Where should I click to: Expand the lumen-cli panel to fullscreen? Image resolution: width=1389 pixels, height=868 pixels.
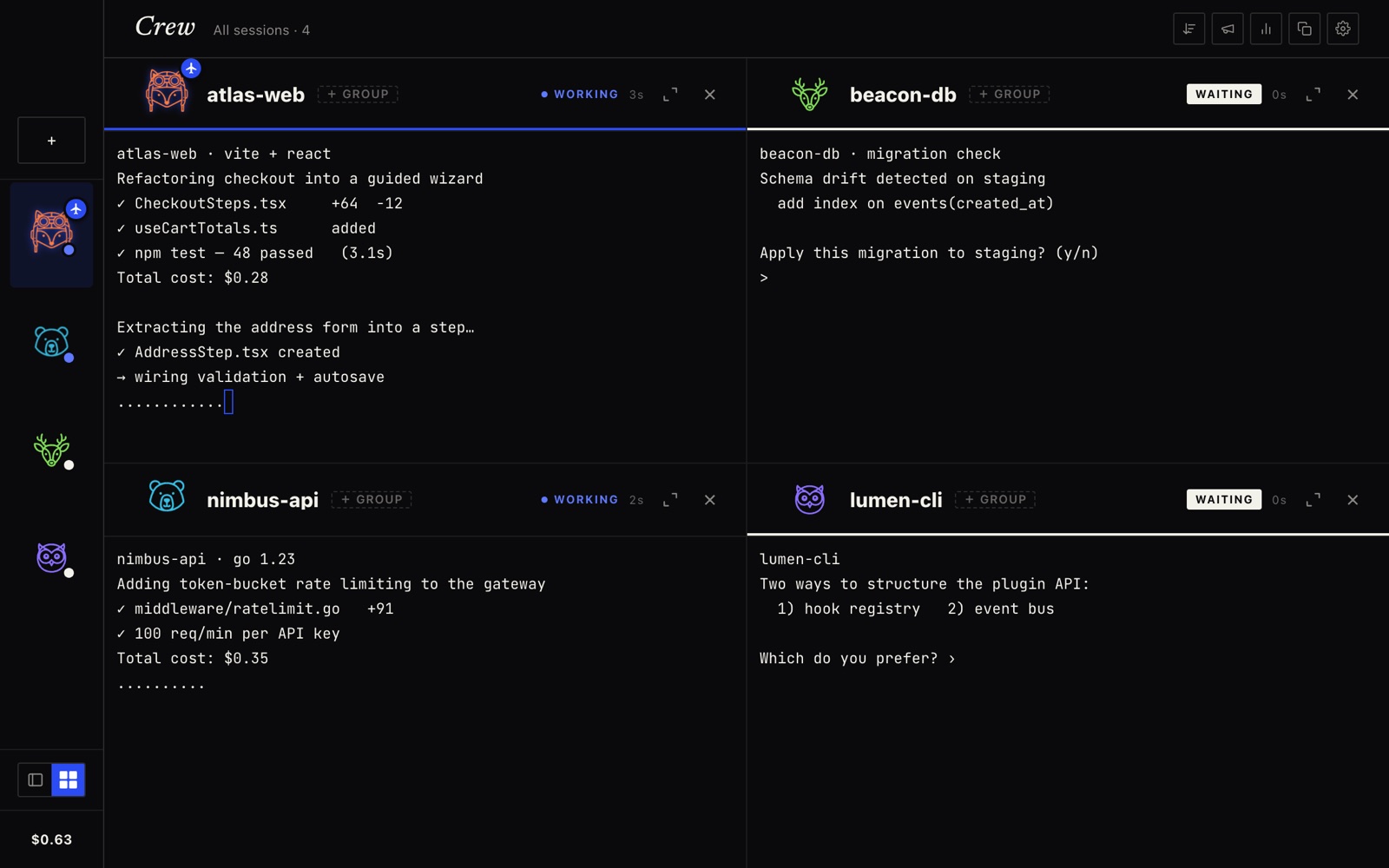click(1313, 499)
